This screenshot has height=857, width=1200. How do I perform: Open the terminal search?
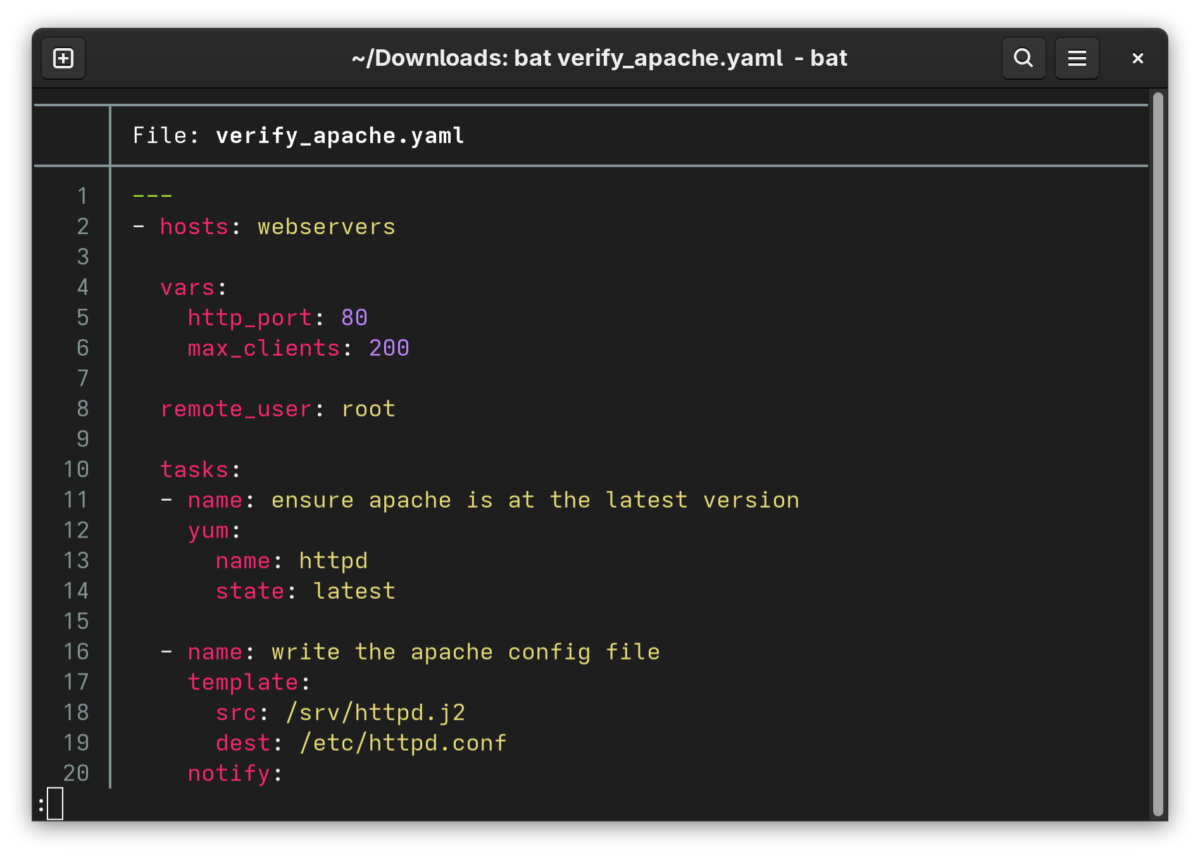(x=1023, y=58)
